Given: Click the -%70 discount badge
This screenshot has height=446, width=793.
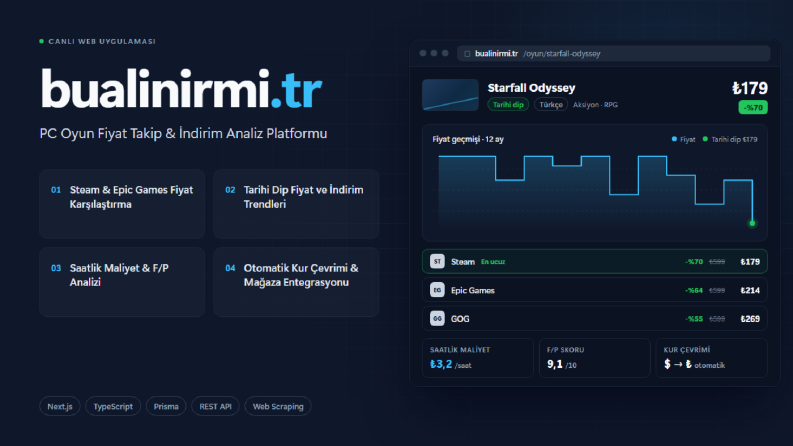Looking at the screenshot, I should click(753, 107).
